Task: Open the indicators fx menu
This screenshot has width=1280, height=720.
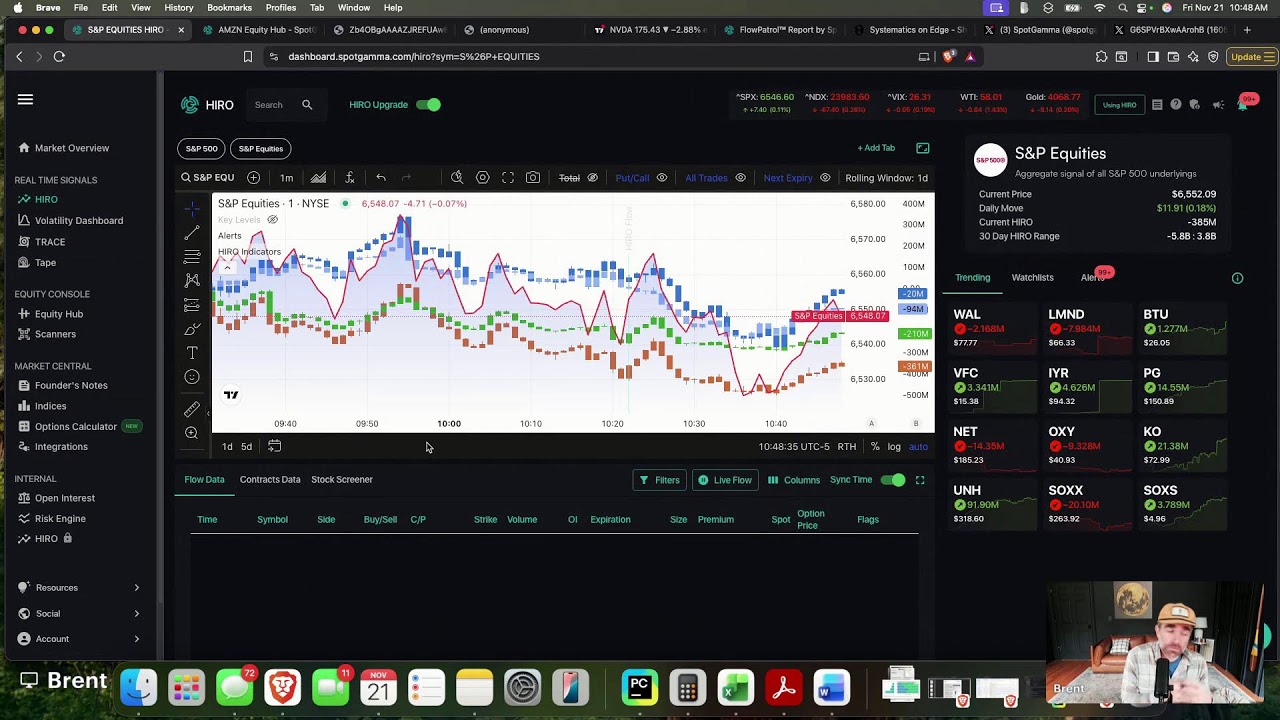Action: pyautogui.click(x=350, y=178)
